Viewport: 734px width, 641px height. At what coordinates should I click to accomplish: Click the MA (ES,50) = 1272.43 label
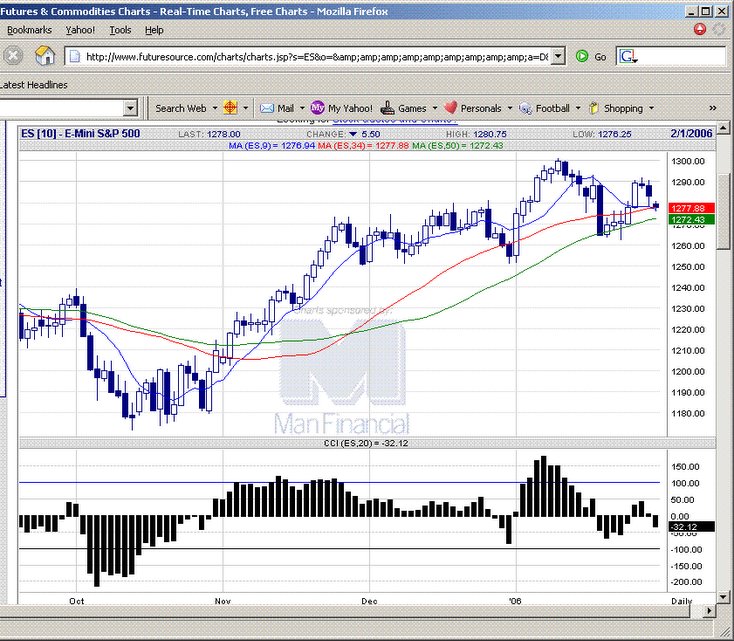click(x=457, y=146)
